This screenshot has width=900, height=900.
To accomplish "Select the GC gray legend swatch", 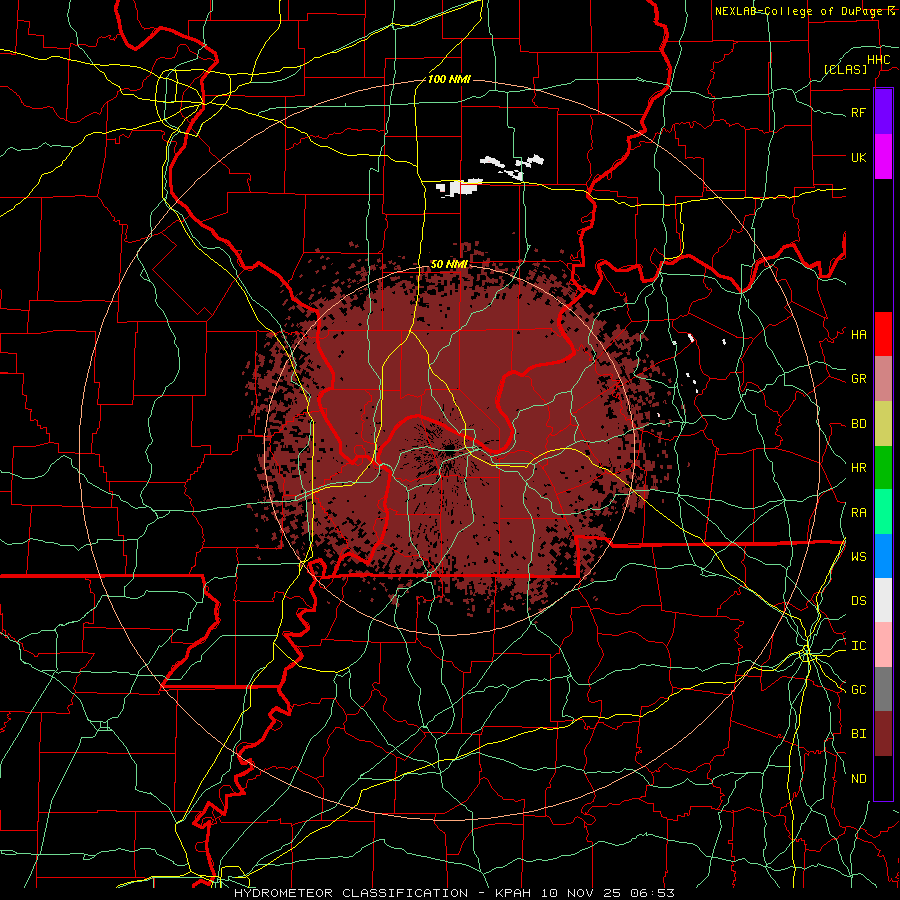I will point(883,689).
